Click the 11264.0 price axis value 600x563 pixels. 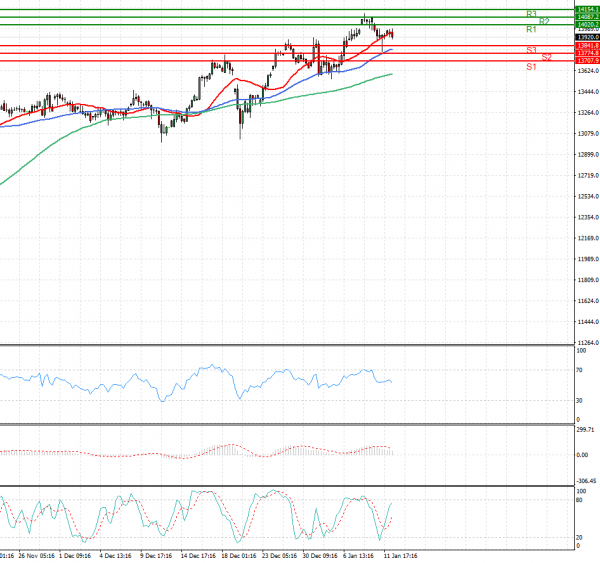click(588, 343)
